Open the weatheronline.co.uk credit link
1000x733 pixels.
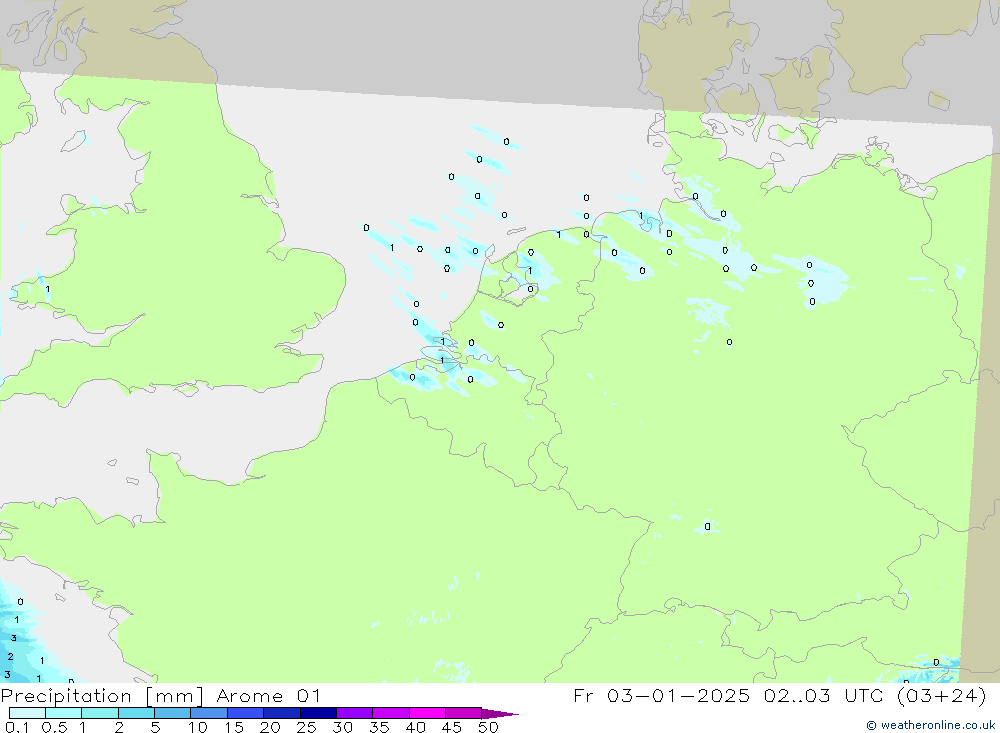coord(930,725)
